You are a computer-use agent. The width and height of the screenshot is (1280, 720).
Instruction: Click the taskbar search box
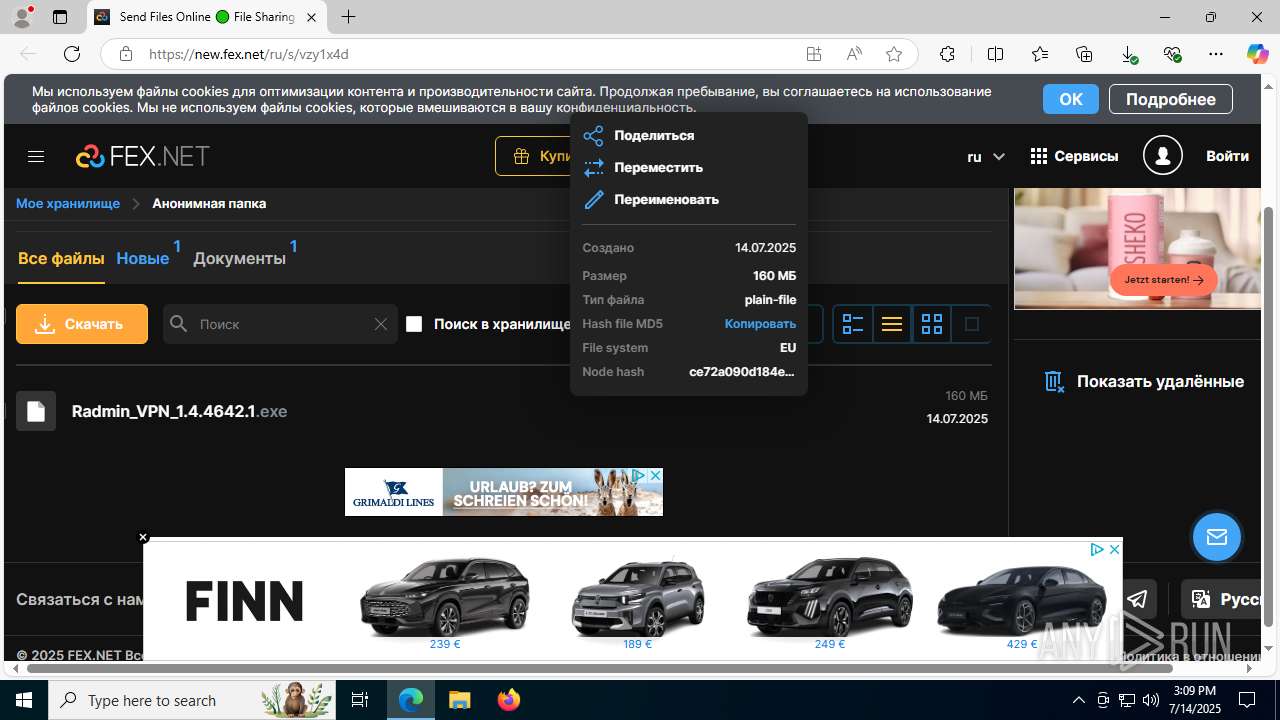190,700
